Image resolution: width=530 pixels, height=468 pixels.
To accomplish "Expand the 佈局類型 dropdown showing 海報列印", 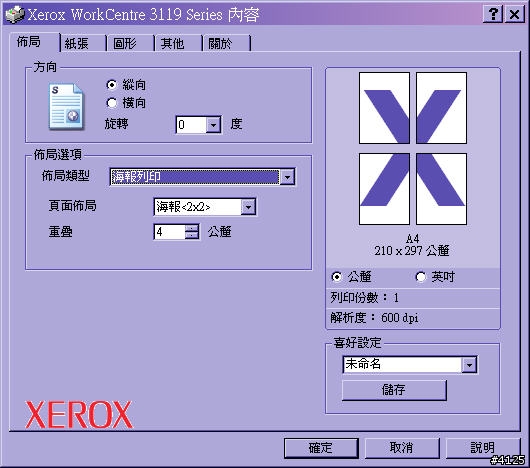I will click(x=287, y=177).
